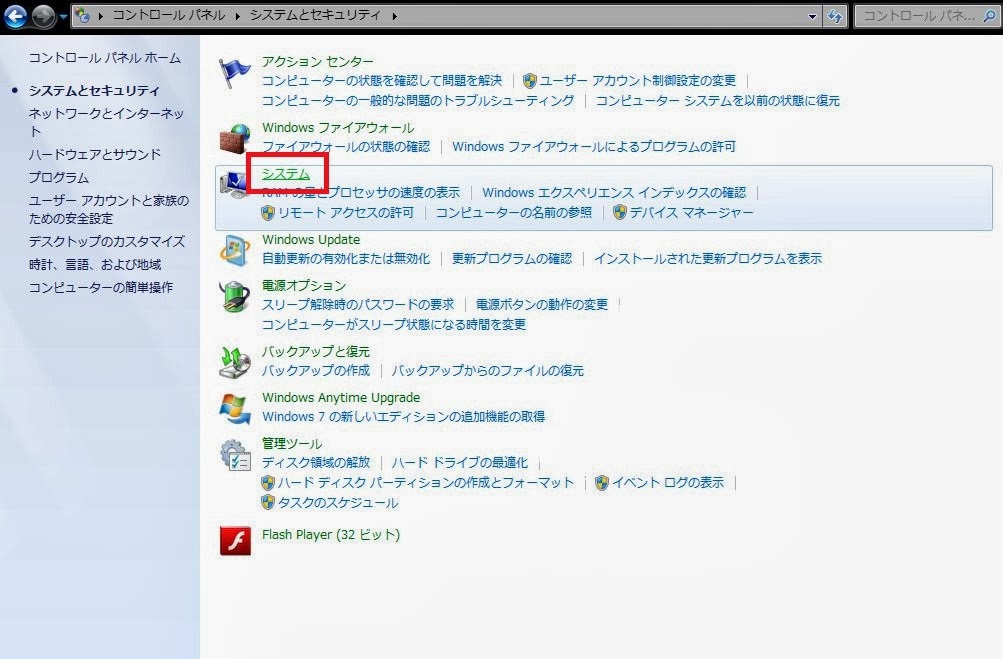This screenshot has width=1003, height=659.
Task: Open コンピューターの簡単操作 sidebar category
Action: click(101, 287)
